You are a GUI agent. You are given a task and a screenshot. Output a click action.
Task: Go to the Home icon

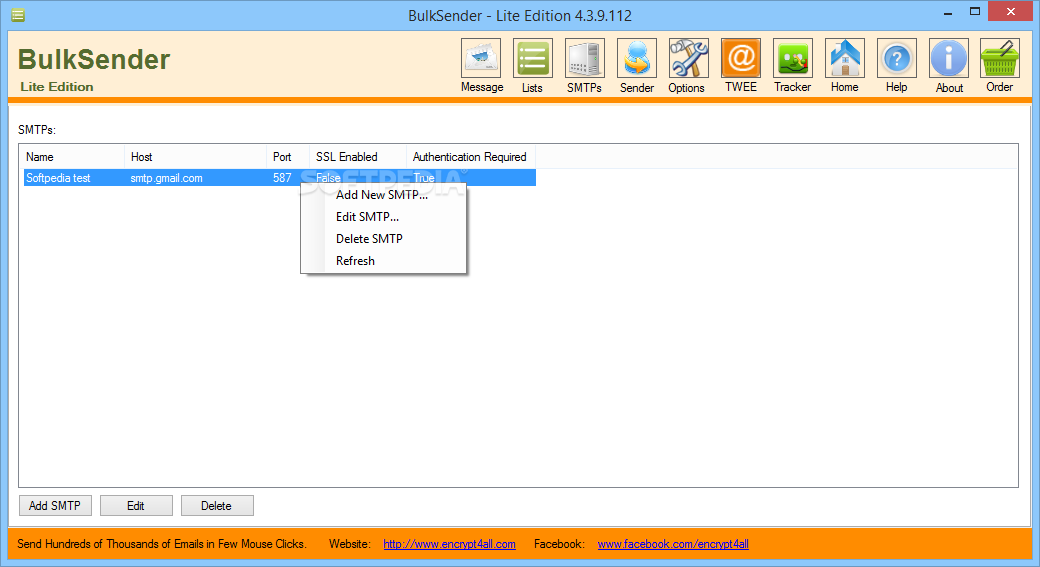844,58
